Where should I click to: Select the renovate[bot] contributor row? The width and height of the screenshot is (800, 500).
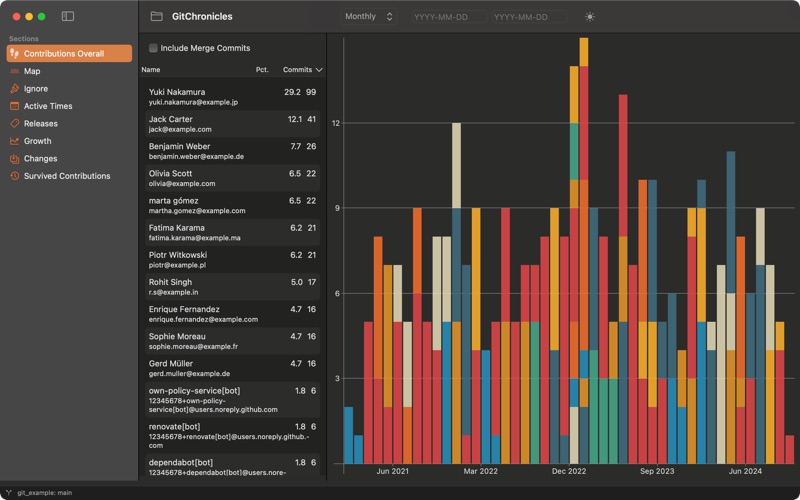click(x=232, y=435)
